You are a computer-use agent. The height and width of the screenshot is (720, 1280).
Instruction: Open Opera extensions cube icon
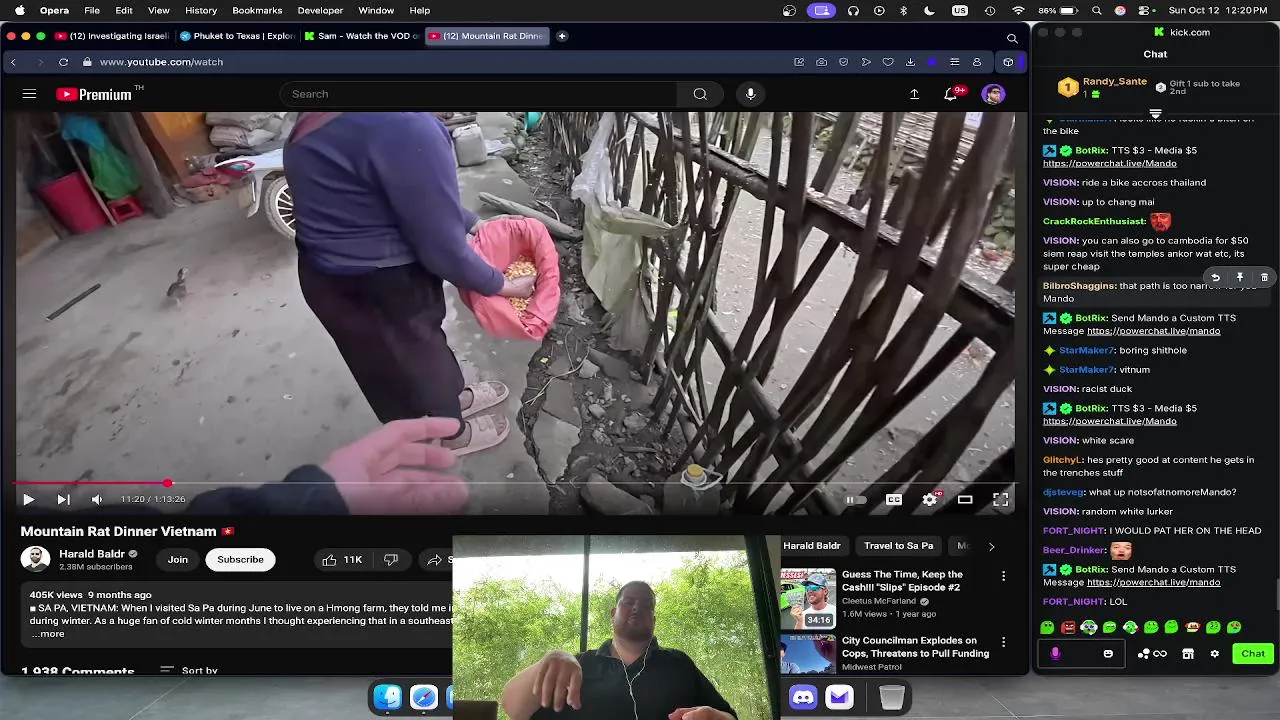pos(1008,62)
